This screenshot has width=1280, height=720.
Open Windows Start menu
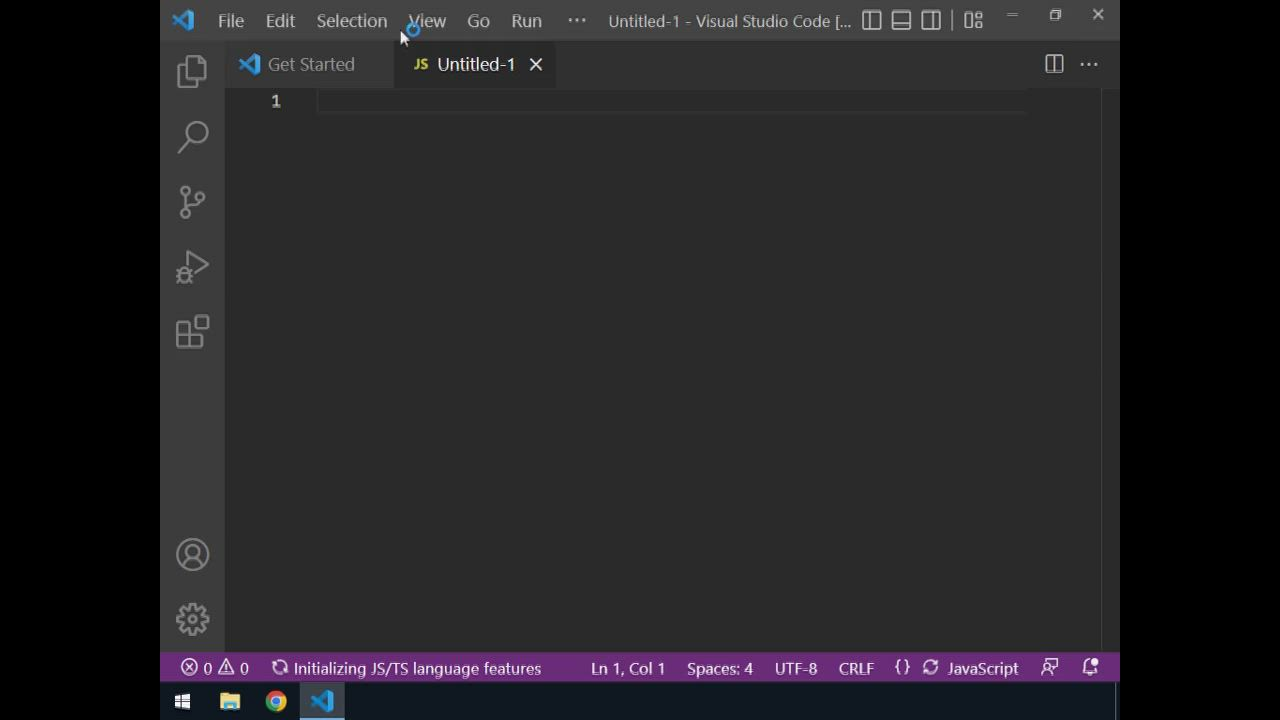182,702
